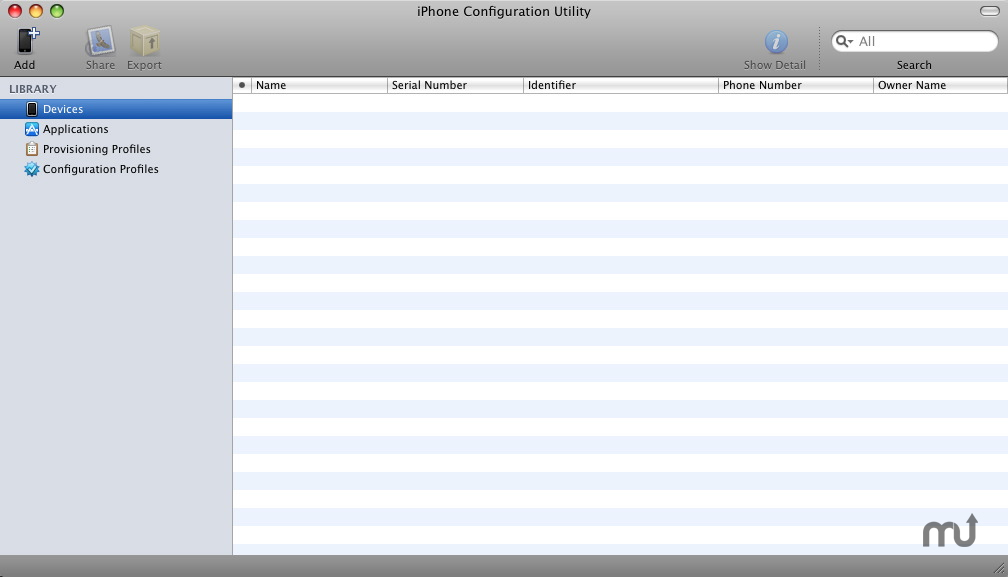This screenshot has width=1008, height=577.
Task: Sort by the Serial Number column header
Action: [456, 85]
